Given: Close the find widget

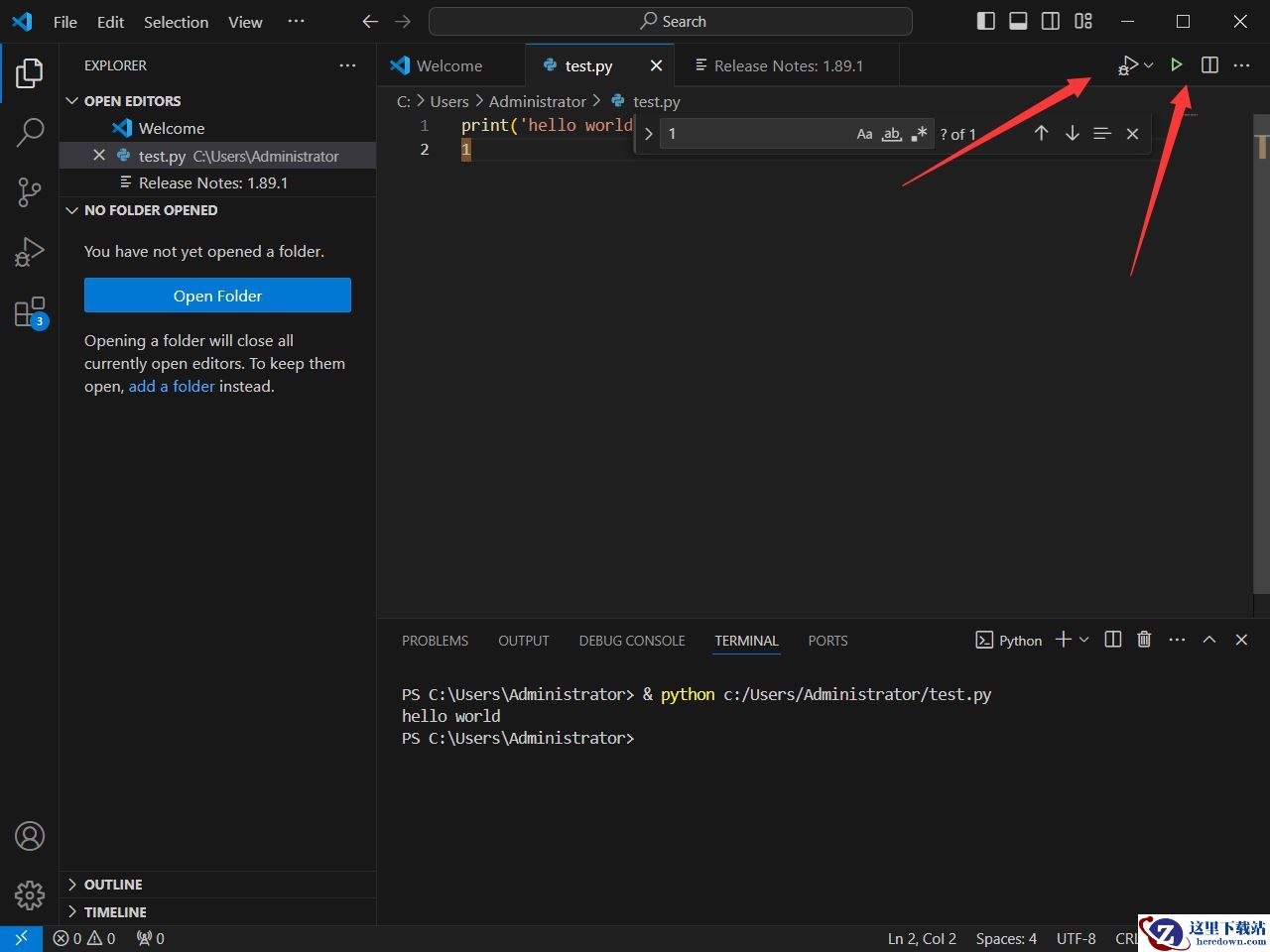Looking at the screenshot, I should click(1132, 134).
